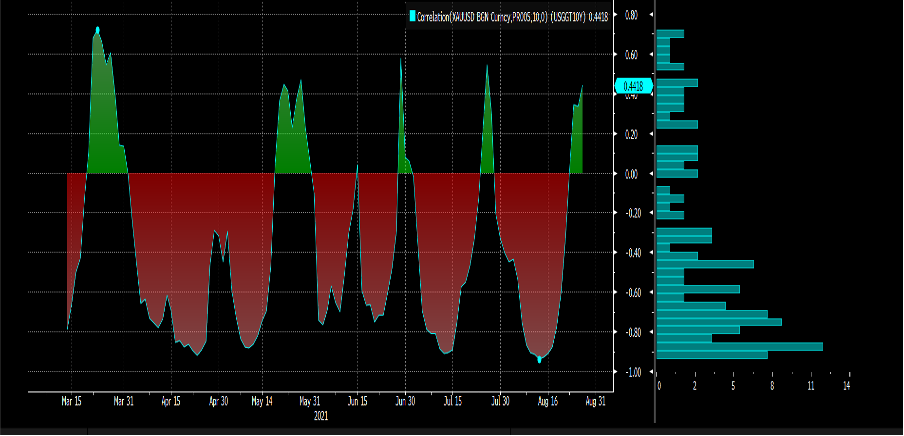
Task: Select the Aug 31 date label
Action: [595, 401]
